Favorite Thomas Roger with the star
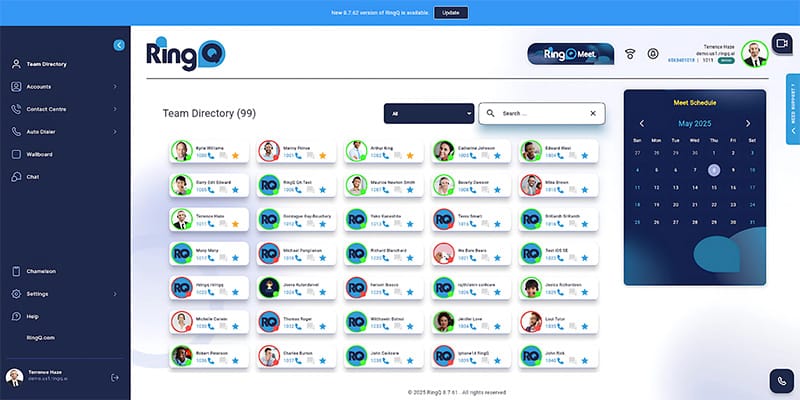800x400 pixels. point(322,327)
